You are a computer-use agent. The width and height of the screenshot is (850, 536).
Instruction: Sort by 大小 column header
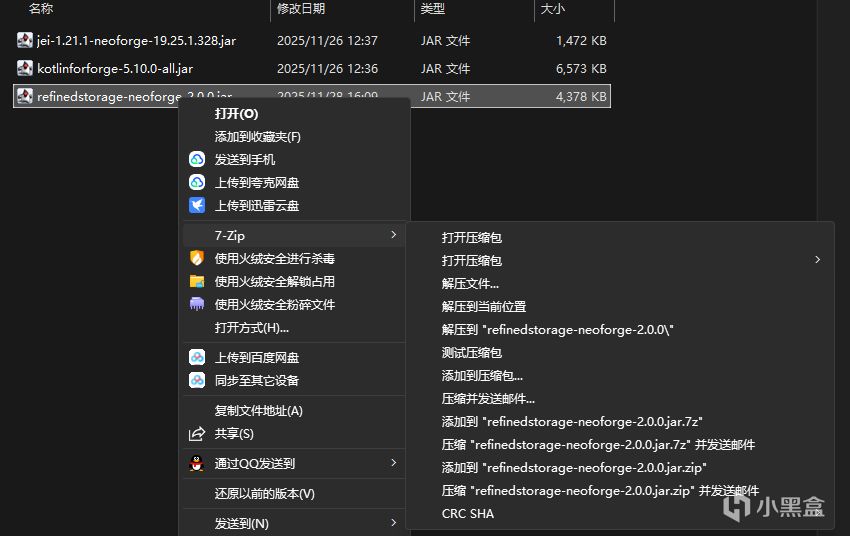click(x=552, y=9)
